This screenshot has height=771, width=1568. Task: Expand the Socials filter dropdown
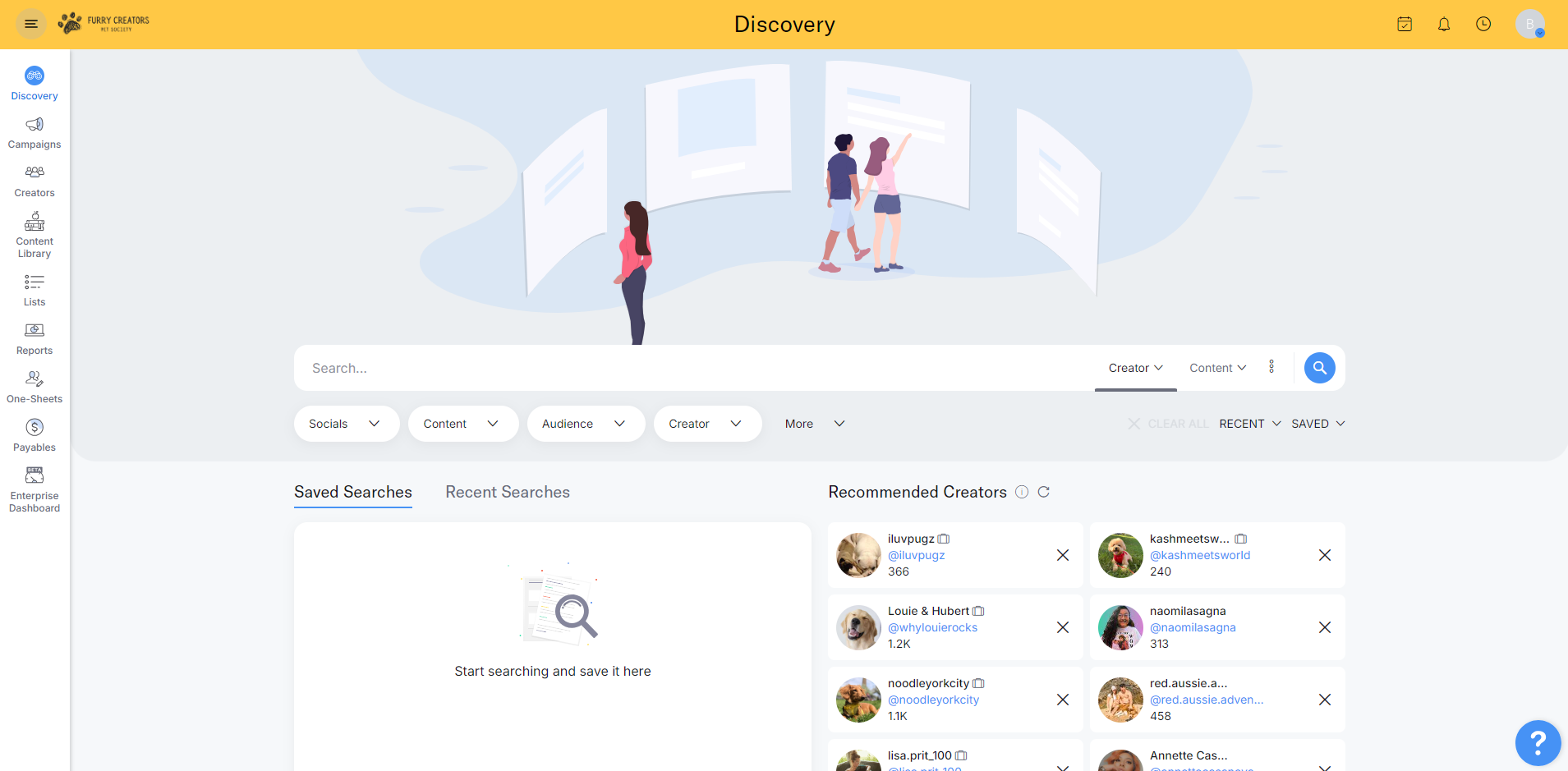tap(346, 424)
